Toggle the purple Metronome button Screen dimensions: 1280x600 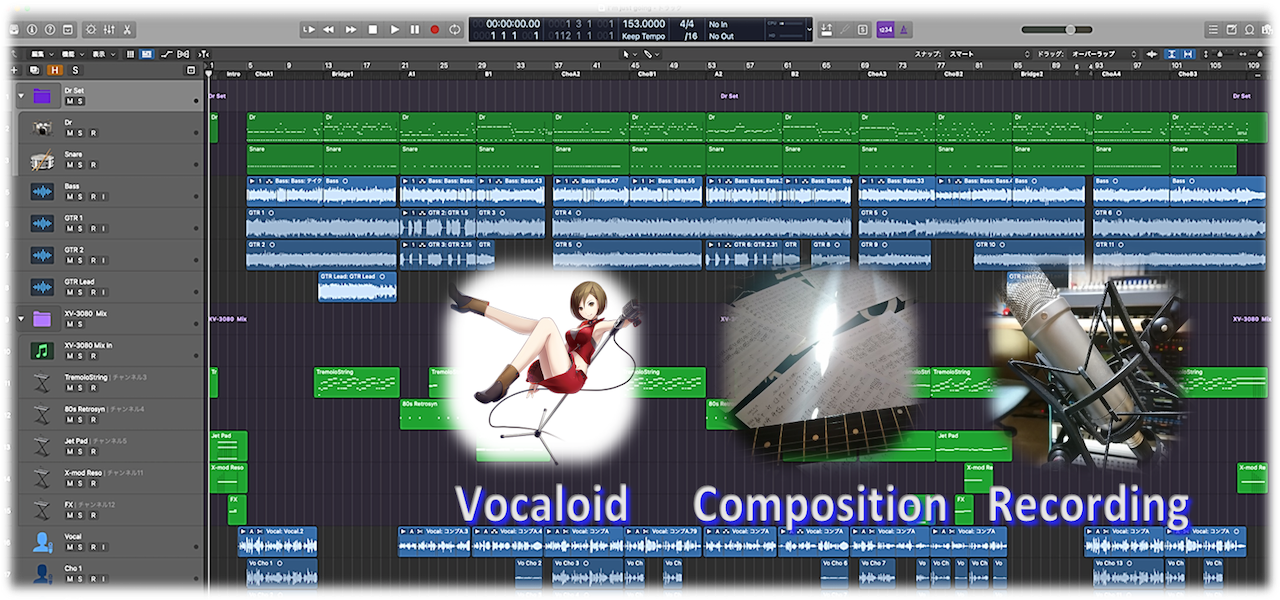[x=904, y=30]
